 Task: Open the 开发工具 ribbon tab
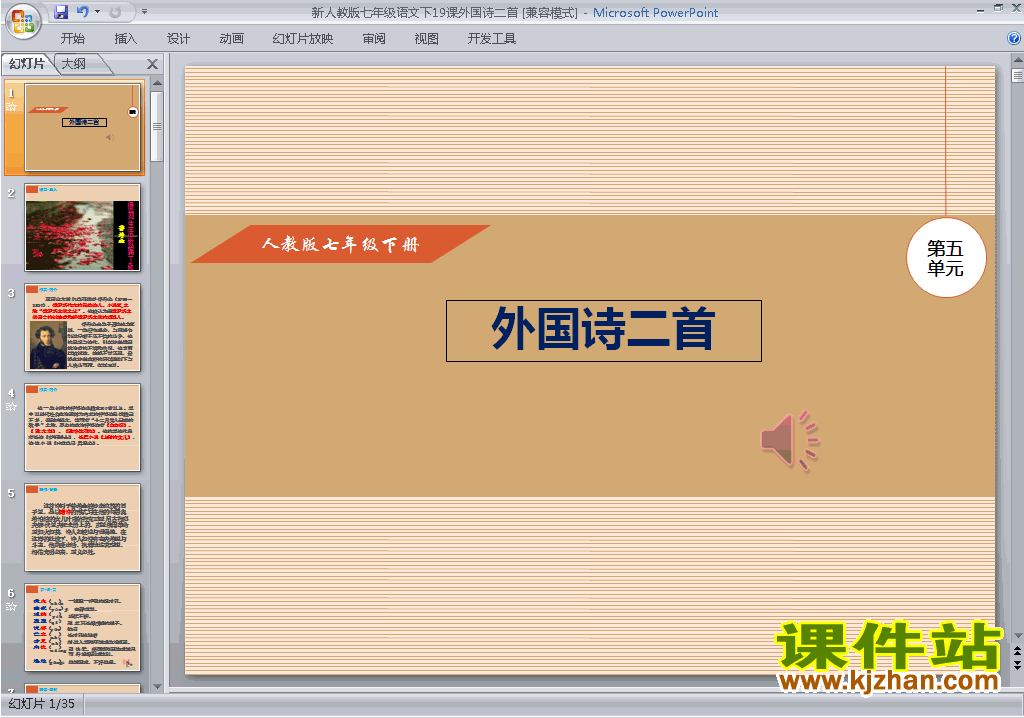(x=491, y=39)
